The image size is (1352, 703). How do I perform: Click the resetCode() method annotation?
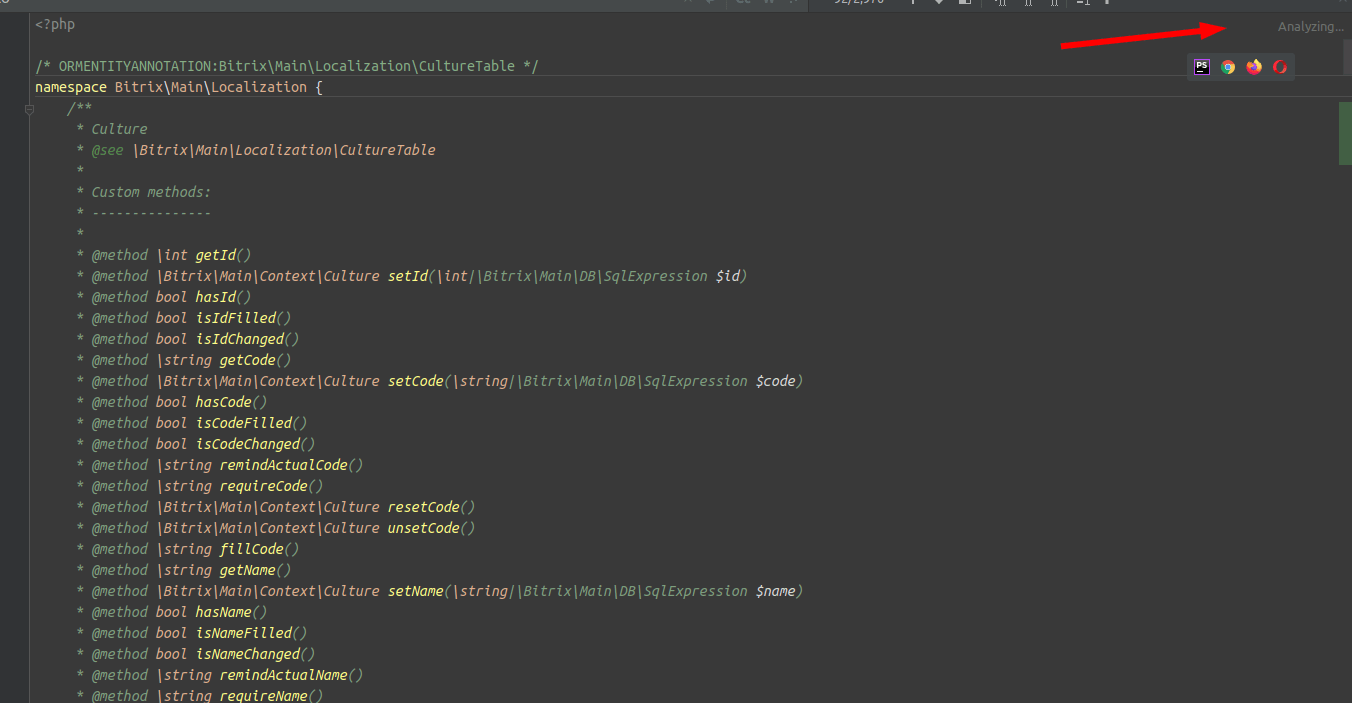(x=283, y=507)
